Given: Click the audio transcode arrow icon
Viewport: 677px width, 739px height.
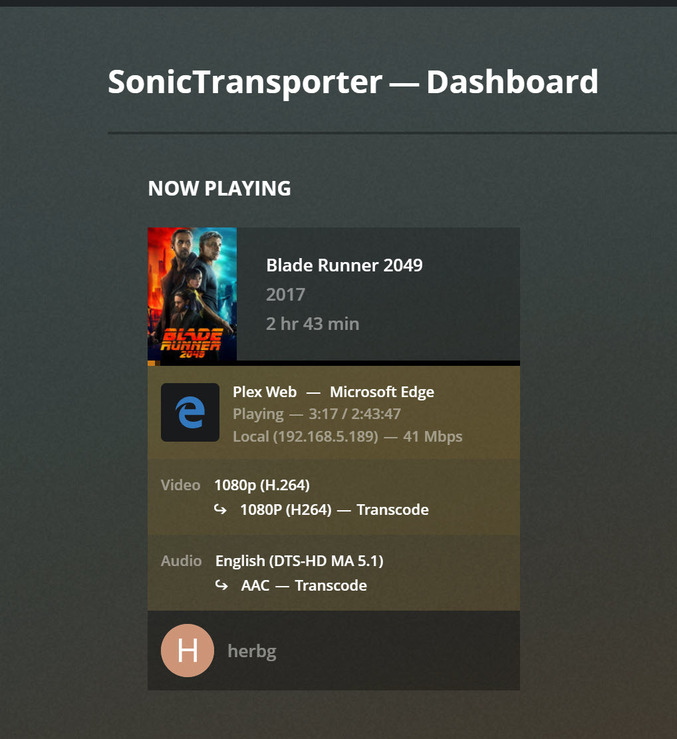Looking at the screenshot, I should (x=221, y=585).
